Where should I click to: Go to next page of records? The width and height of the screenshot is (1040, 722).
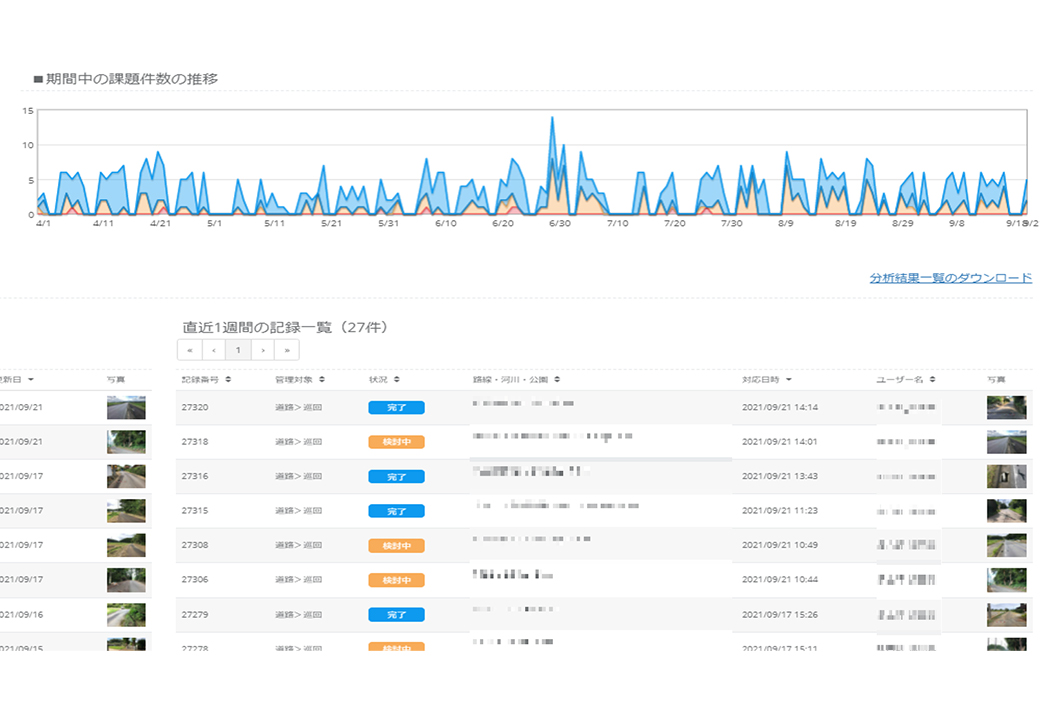(x=262, y=350)
